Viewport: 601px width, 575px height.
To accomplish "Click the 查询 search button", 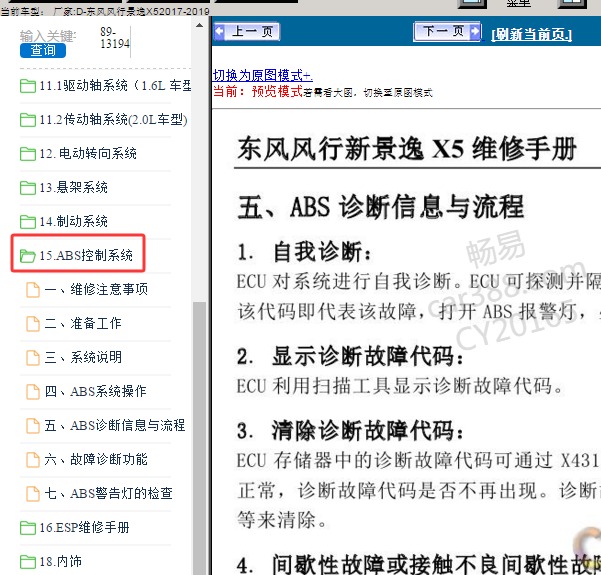I will pos(43,51).
